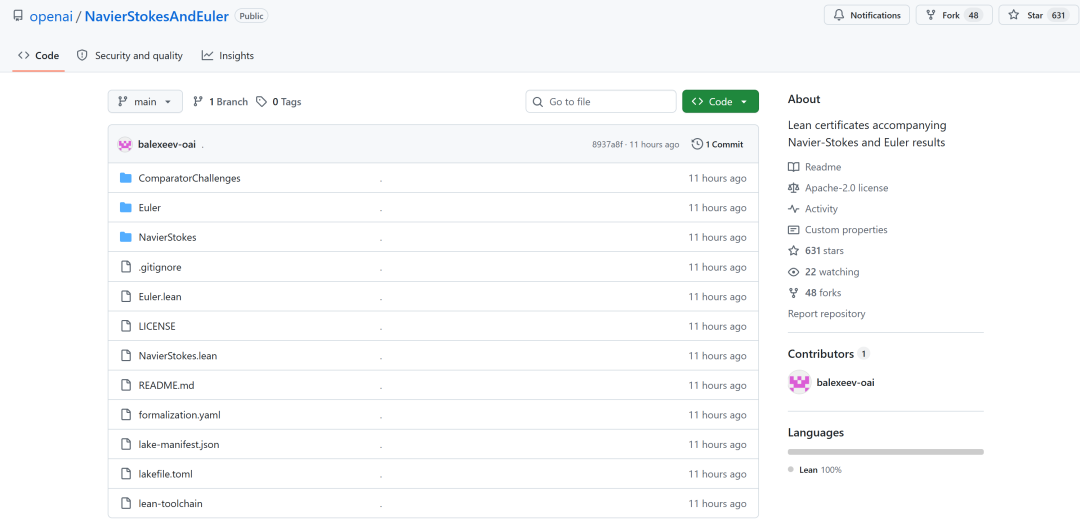The width and height of the screenshot is (1080, 524).
Task: Click the README.md file icon
Action: click(x=125, y=386)
